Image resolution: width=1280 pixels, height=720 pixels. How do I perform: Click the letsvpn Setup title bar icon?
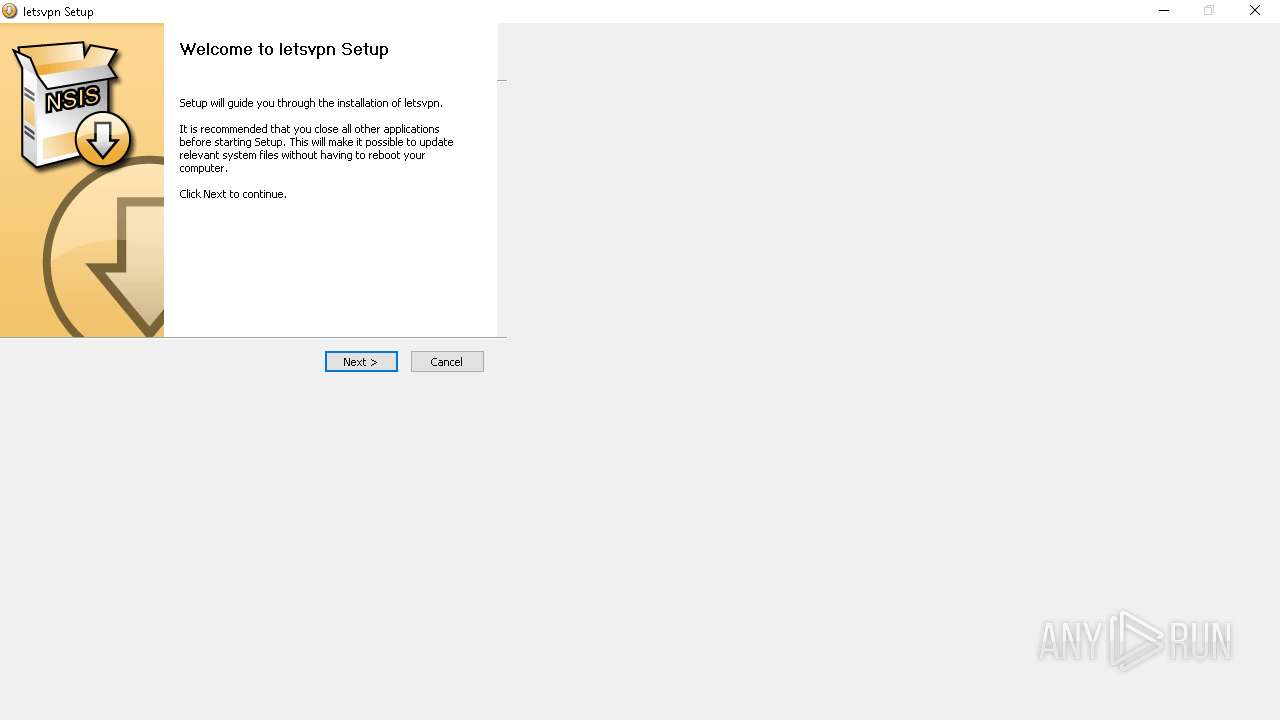10,11
